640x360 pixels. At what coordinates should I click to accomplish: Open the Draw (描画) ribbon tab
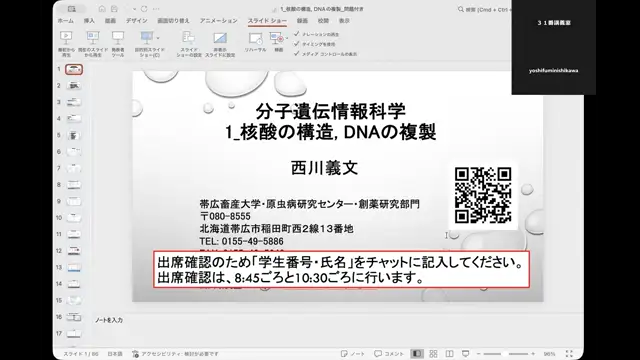point(110,21)
